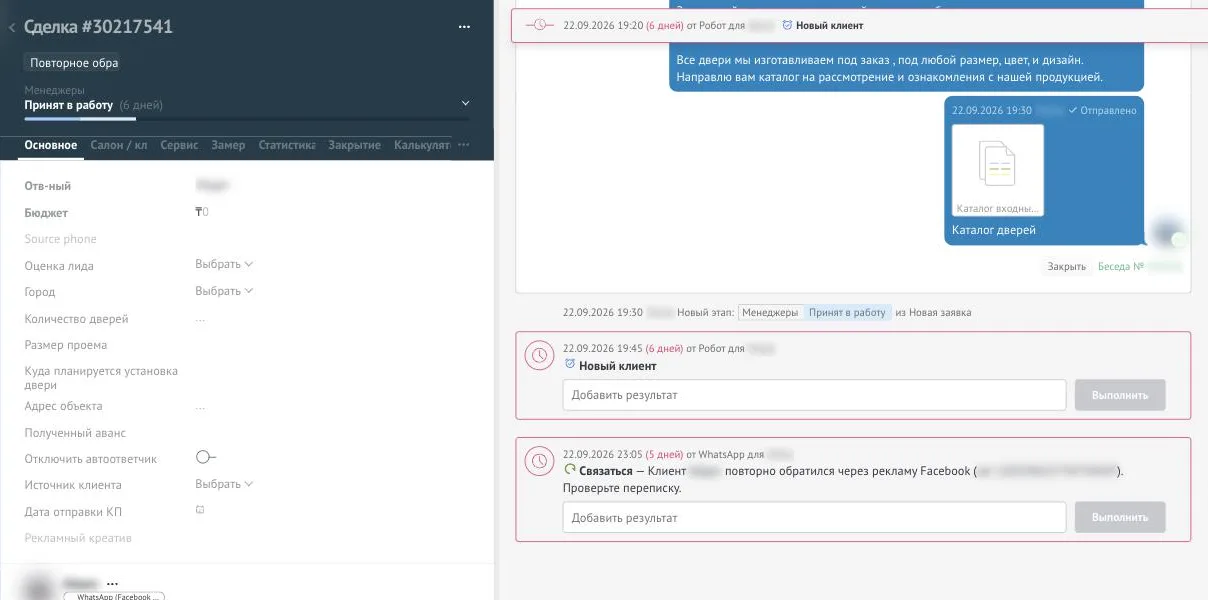
Task: Switch to the Основное tab
Action: [x=51, y=145]
